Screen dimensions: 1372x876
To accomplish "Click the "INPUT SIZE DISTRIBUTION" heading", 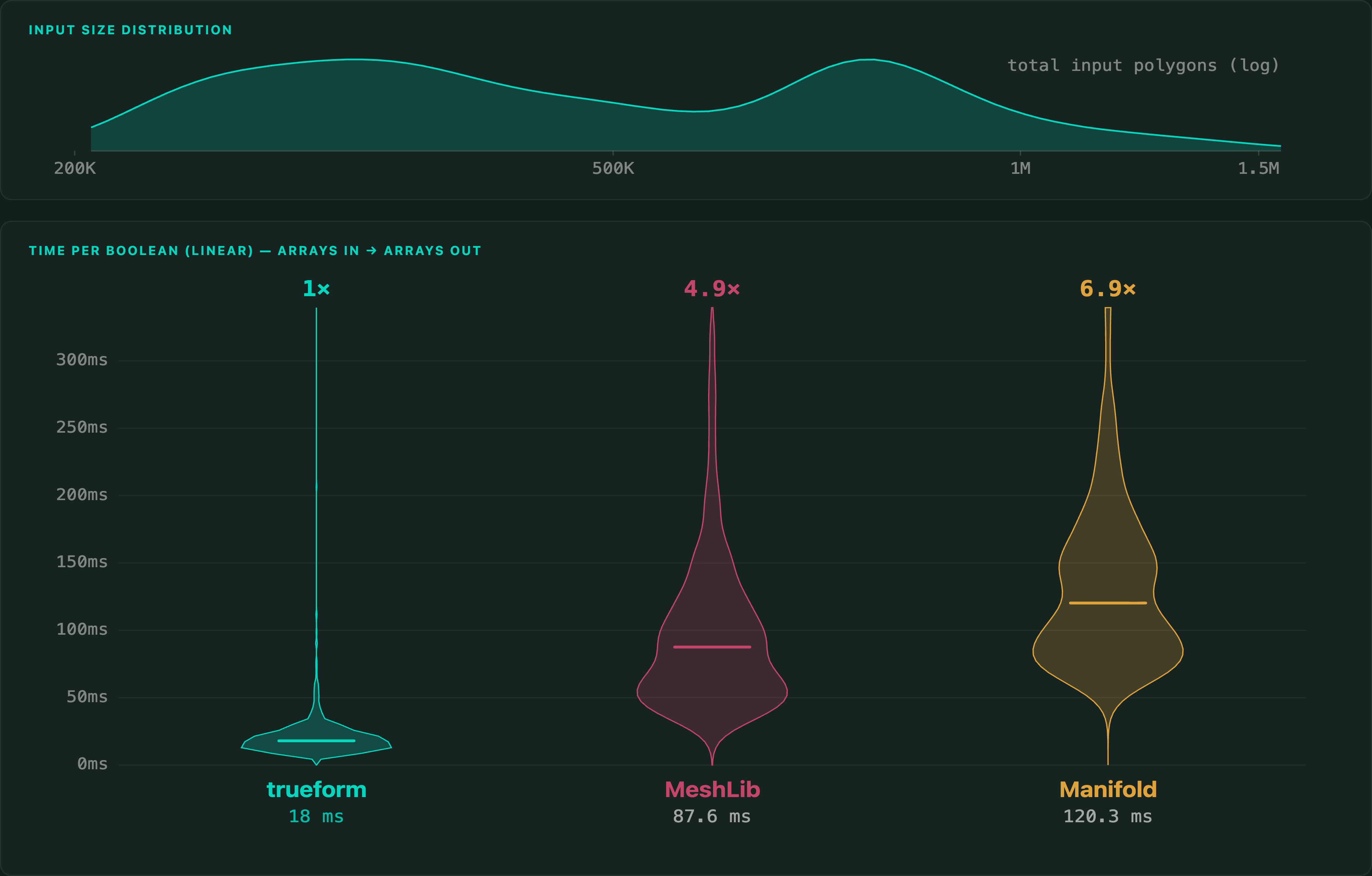I will (x=130, y=30).
